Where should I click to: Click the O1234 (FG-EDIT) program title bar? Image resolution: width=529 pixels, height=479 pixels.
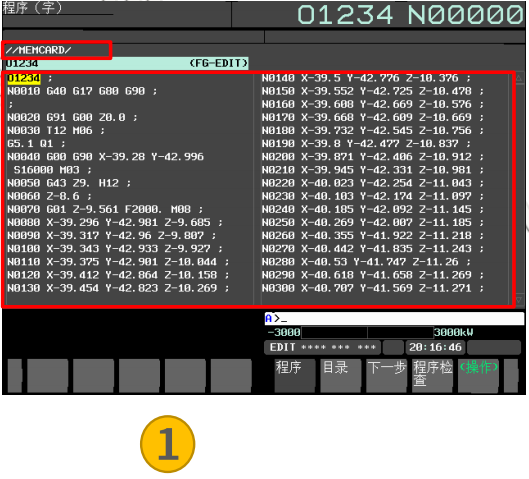127,63
